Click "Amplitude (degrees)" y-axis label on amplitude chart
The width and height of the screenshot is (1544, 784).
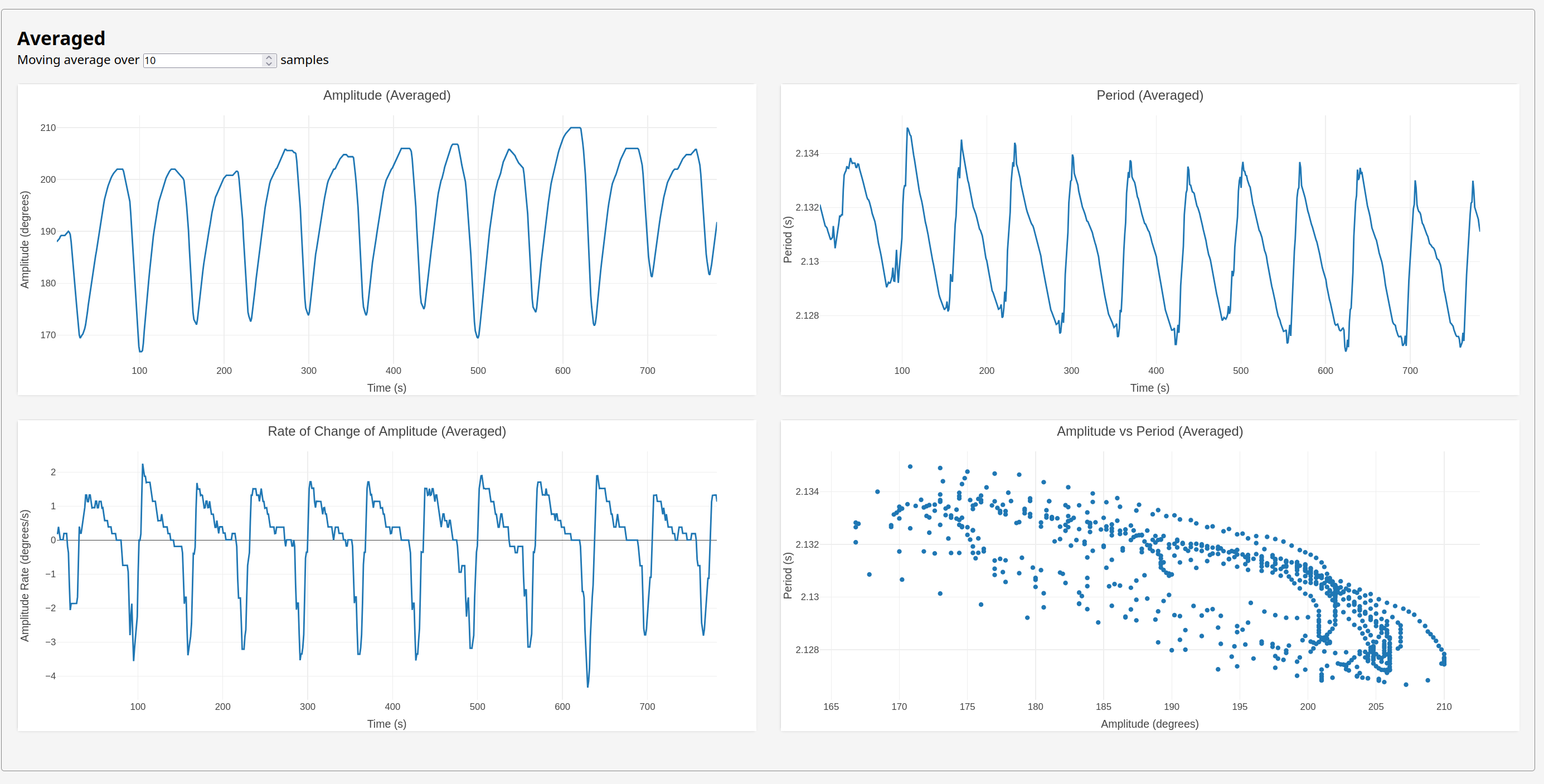pos(25,240)
